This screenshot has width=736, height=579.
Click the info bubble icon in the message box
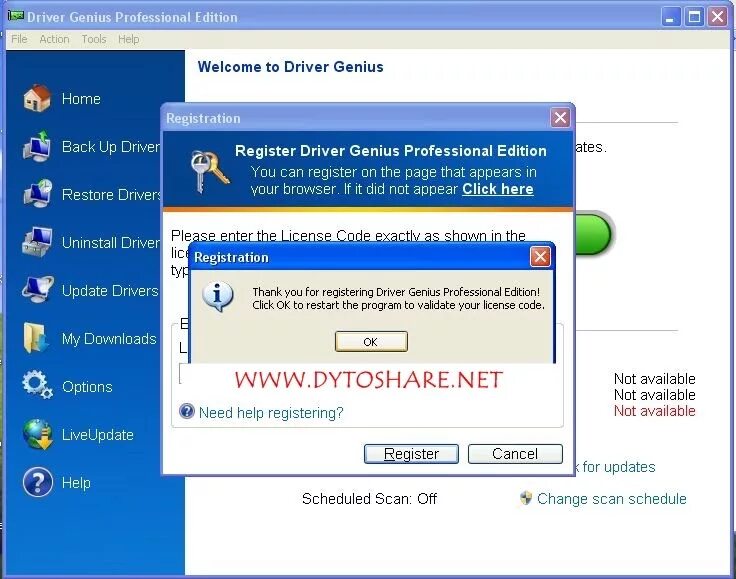tap(217, 297)
